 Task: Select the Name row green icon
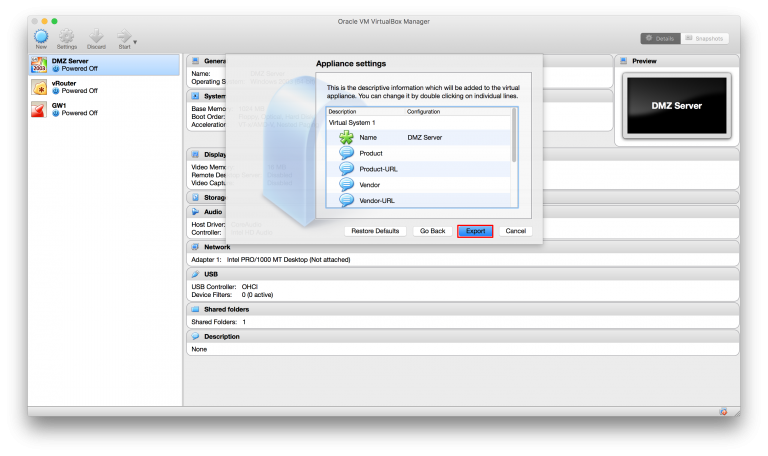point(346,138)
